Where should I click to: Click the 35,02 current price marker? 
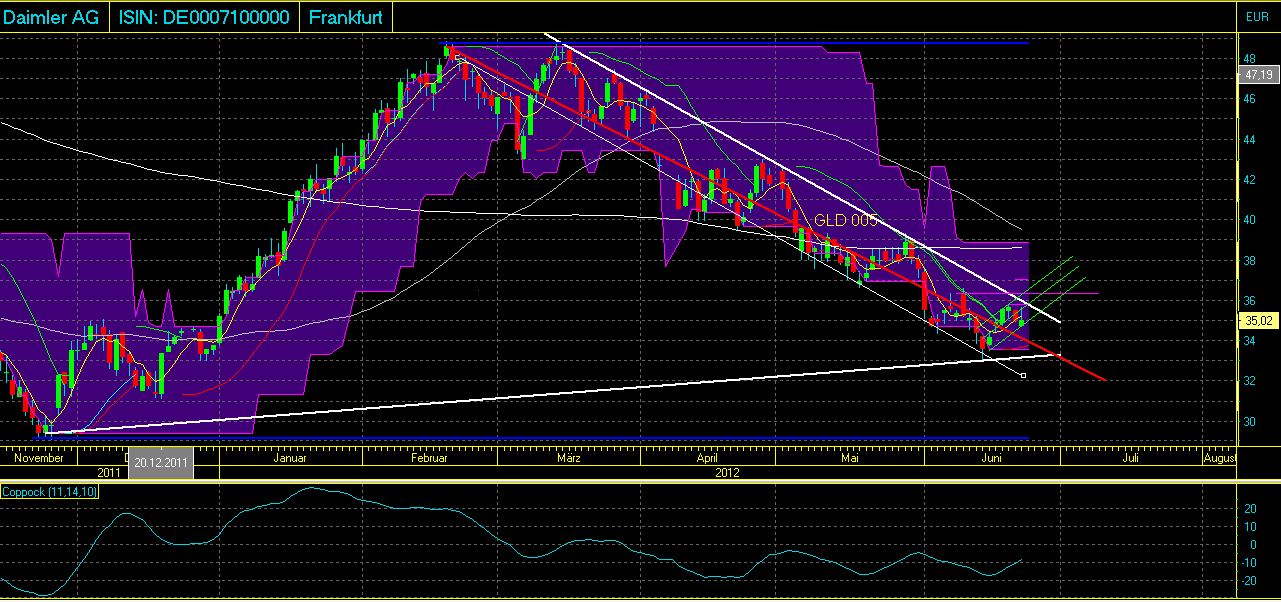point(1258,321)
